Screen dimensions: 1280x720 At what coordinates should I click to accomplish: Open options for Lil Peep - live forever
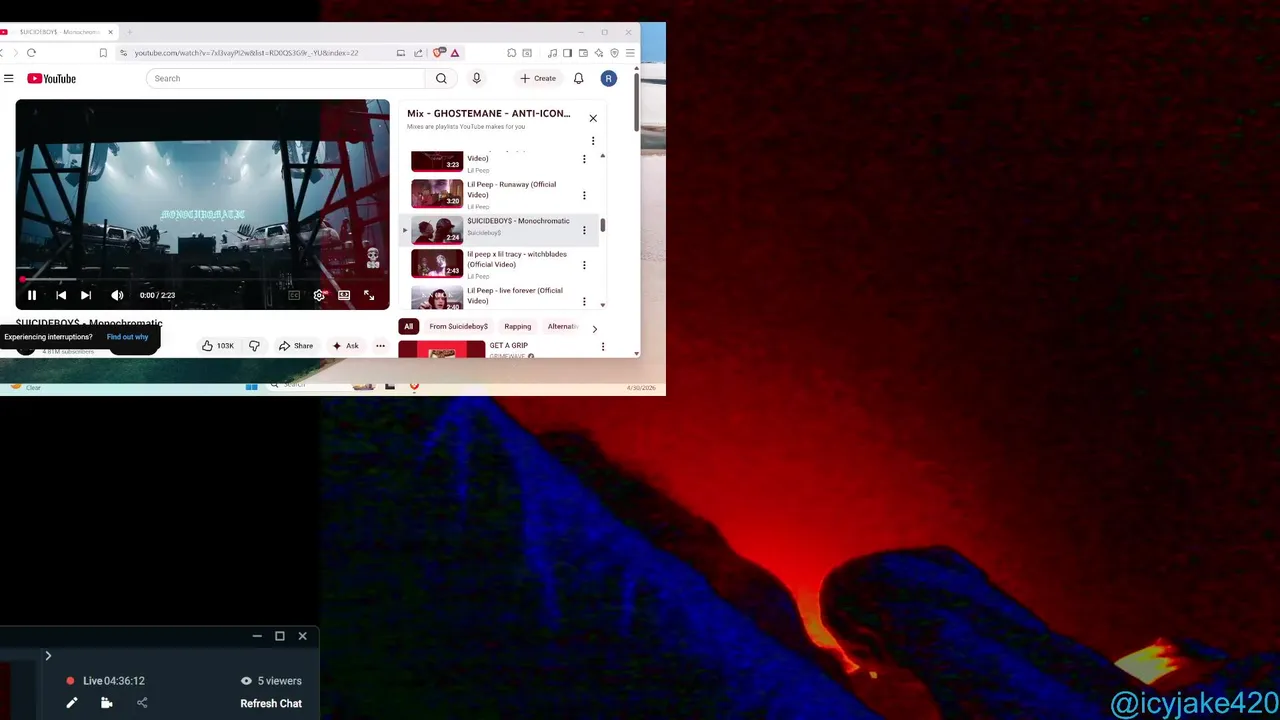tap(584, 299)
